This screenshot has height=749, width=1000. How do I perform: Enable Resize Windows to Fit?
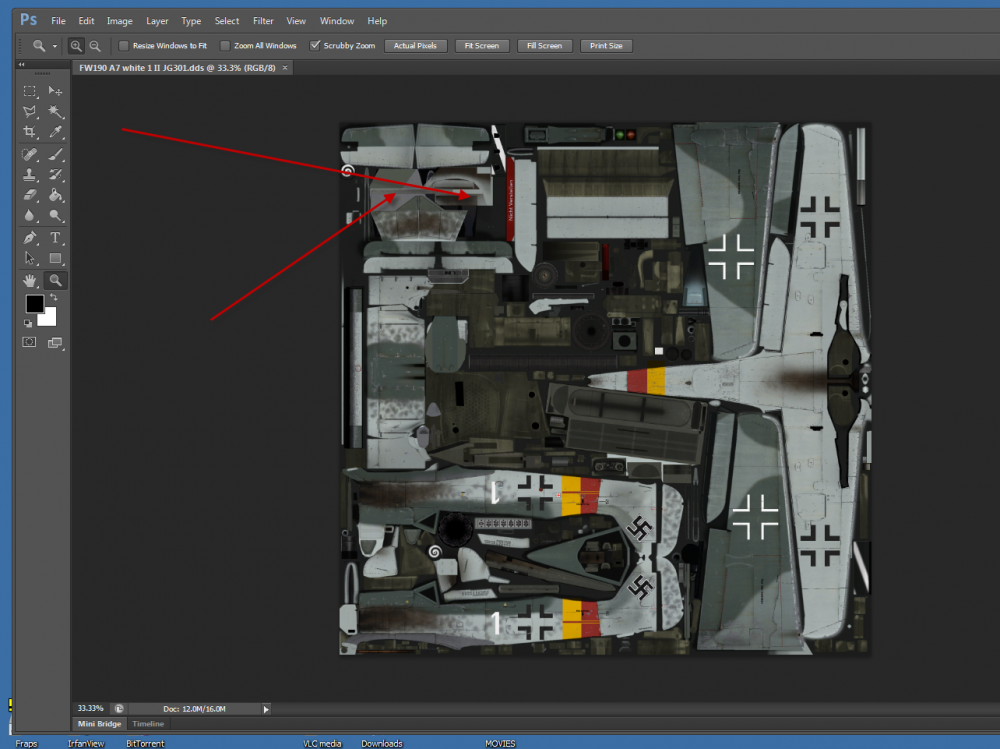123,45
